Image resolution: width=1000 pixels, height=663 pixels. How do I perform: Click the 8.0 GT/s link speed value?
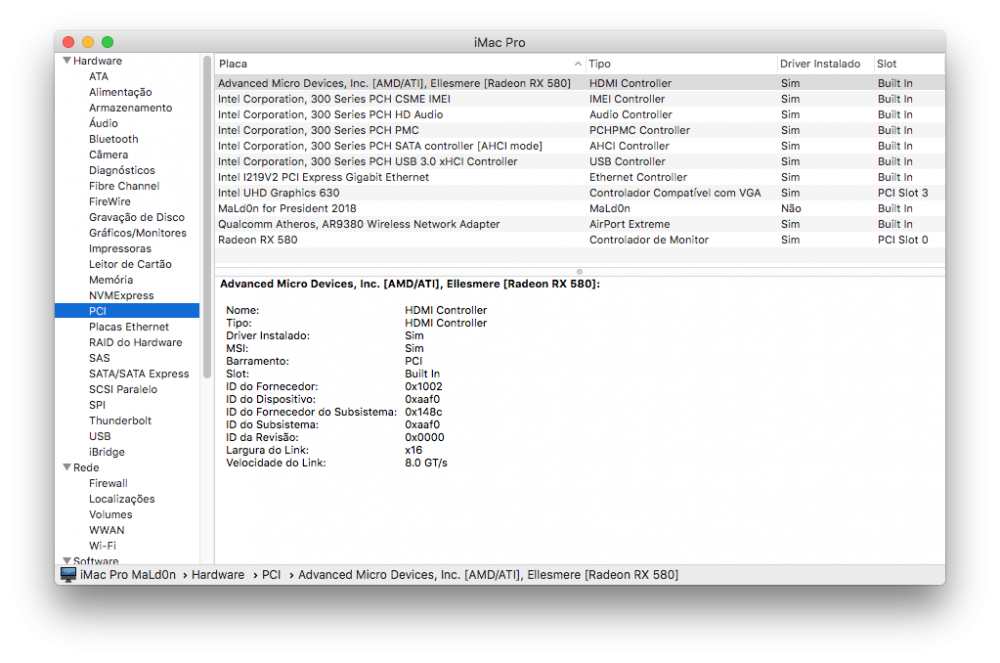point(426,463)
